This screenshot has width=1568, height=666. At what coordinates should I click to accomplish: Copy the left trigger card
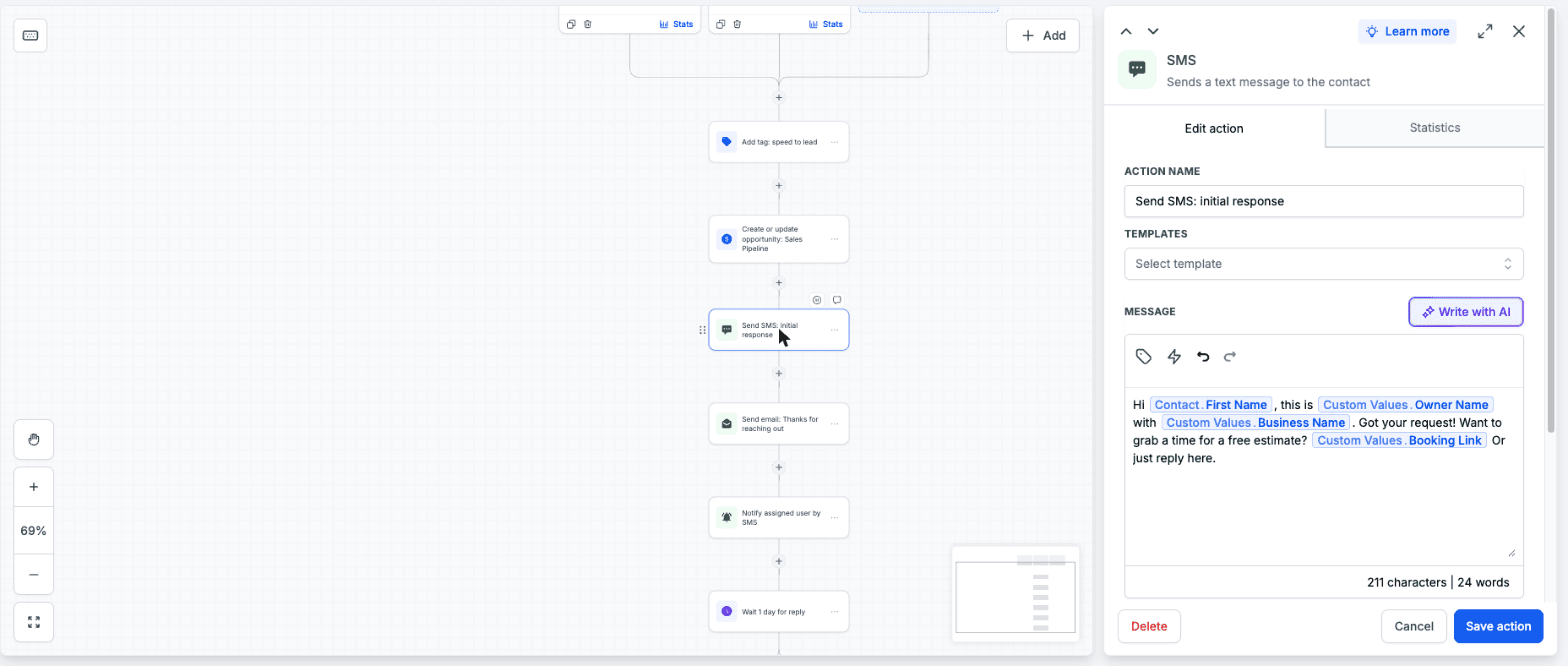coord(571,24)
